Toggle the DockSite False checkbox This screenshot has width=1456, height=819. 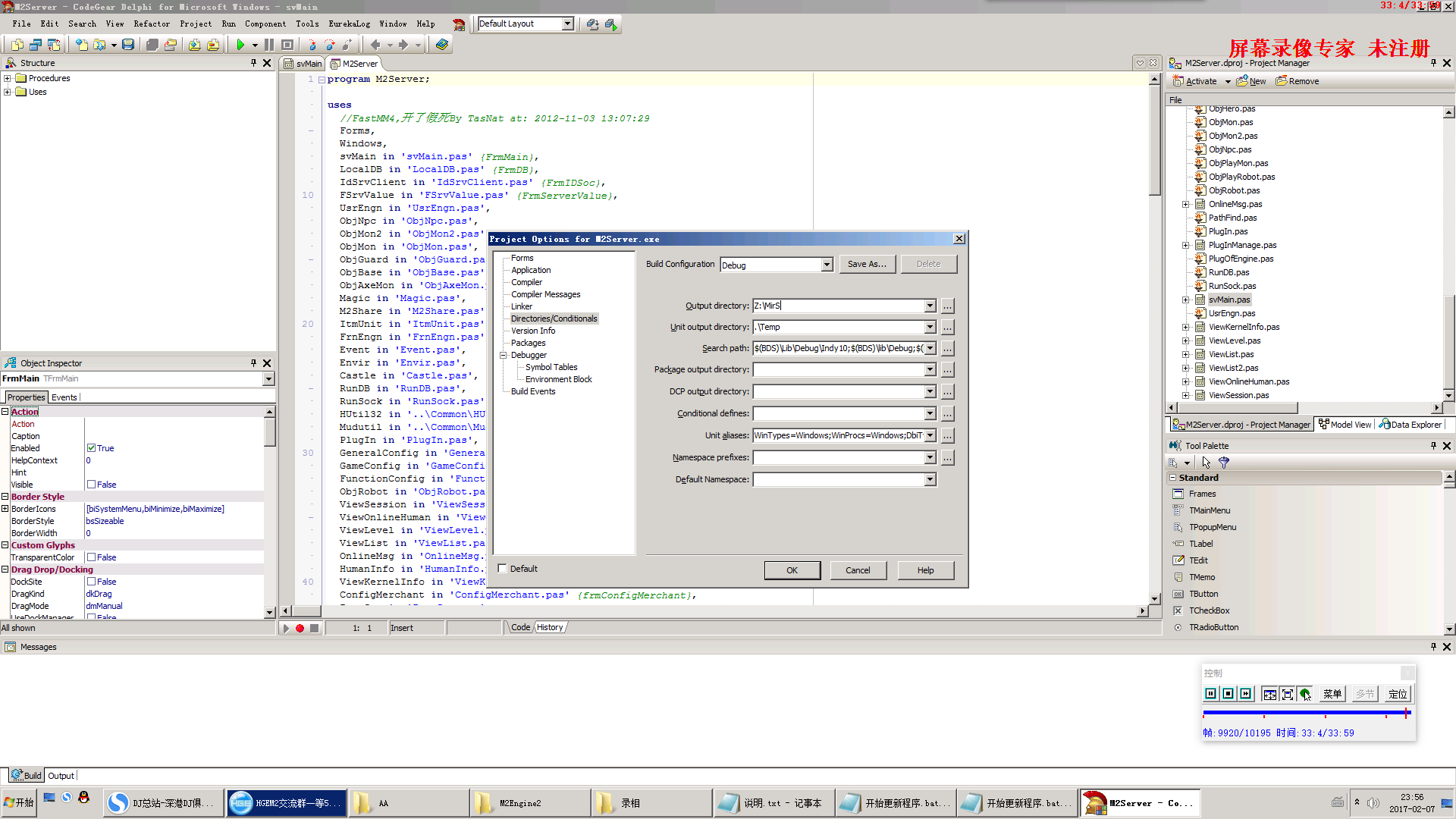pyautogui.click(x=91, y=582)
